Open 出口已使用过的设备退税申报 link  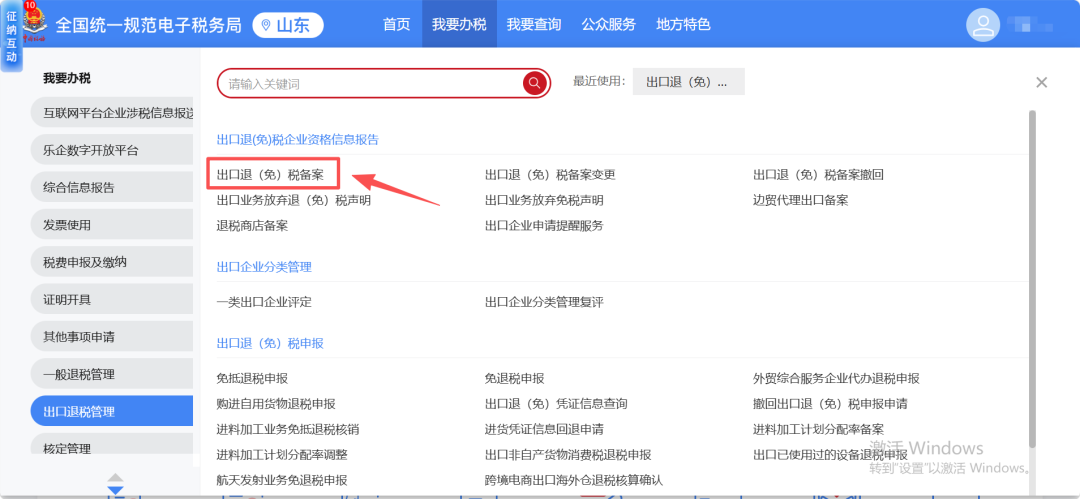(x=830, y=454)
